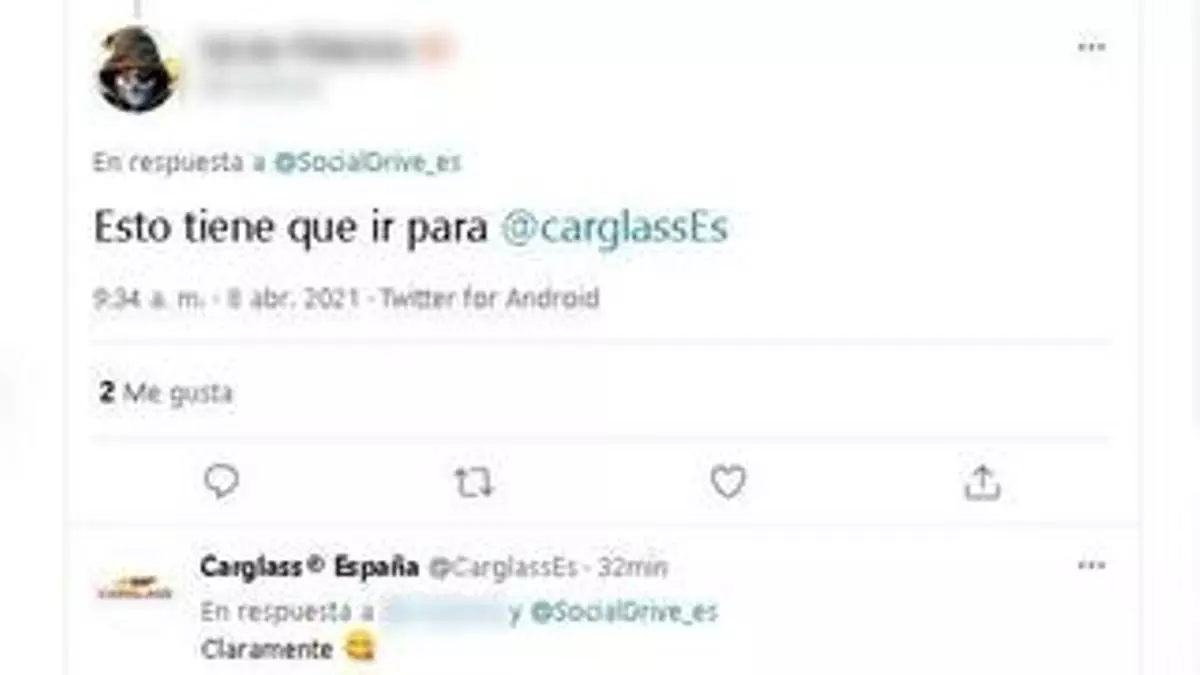Like the tweet with heart icon
Viewport: 1200px width, 675px height.
728,483
